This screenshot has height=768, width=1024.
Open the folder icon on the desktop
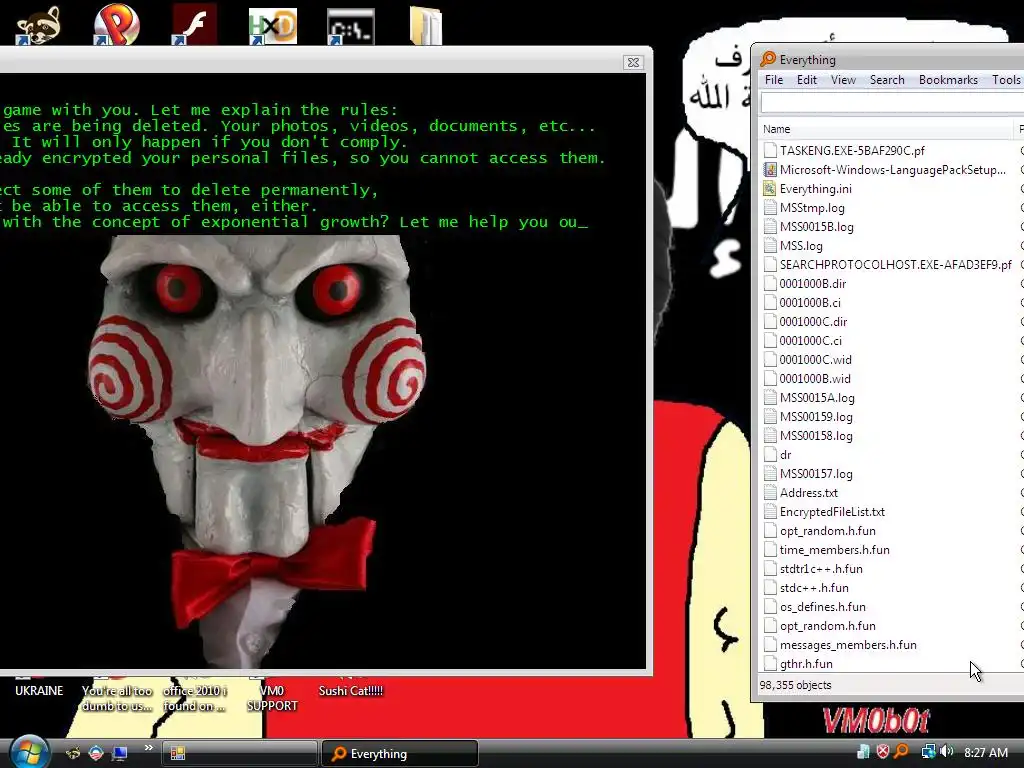click(x=426, y=25)
